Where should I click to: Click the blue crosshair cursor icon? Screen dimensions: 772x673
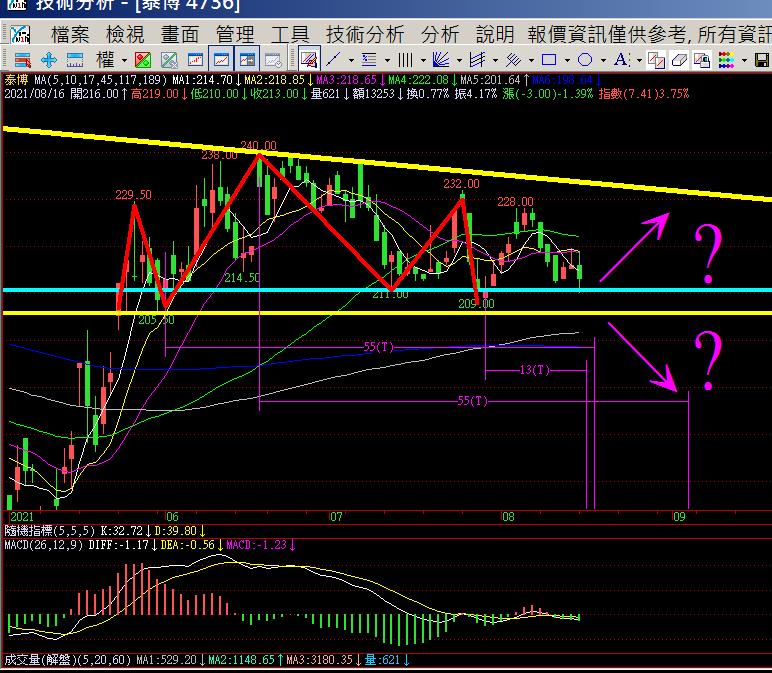click(47, 60)
